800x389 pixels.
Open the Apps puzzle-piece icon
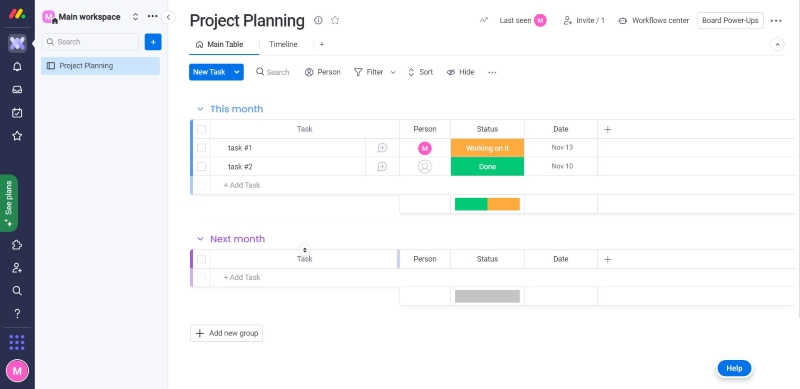(17, 245)
